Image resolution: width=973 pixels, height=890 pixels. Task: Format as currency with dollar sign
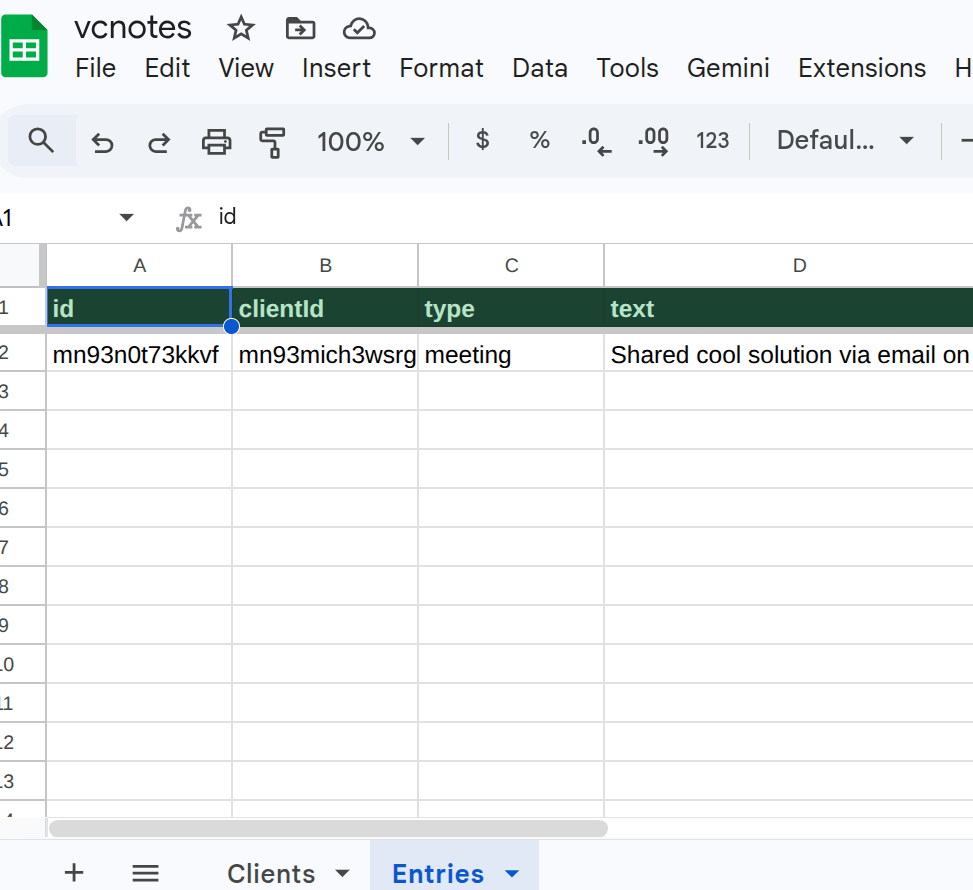coord(482,141)
